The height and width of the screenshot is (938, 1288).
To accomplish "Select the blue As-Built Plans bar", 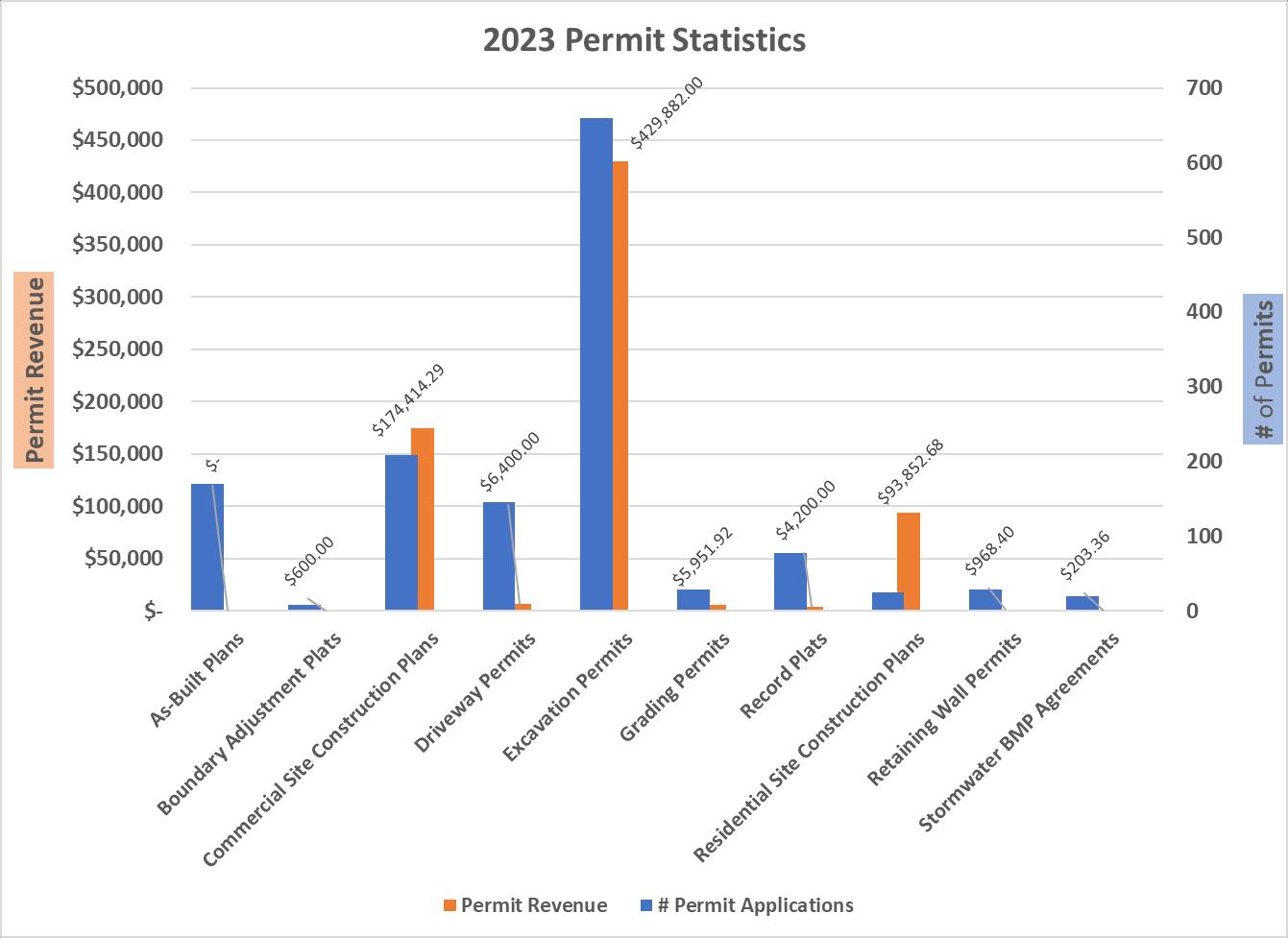I will (207, 547).
